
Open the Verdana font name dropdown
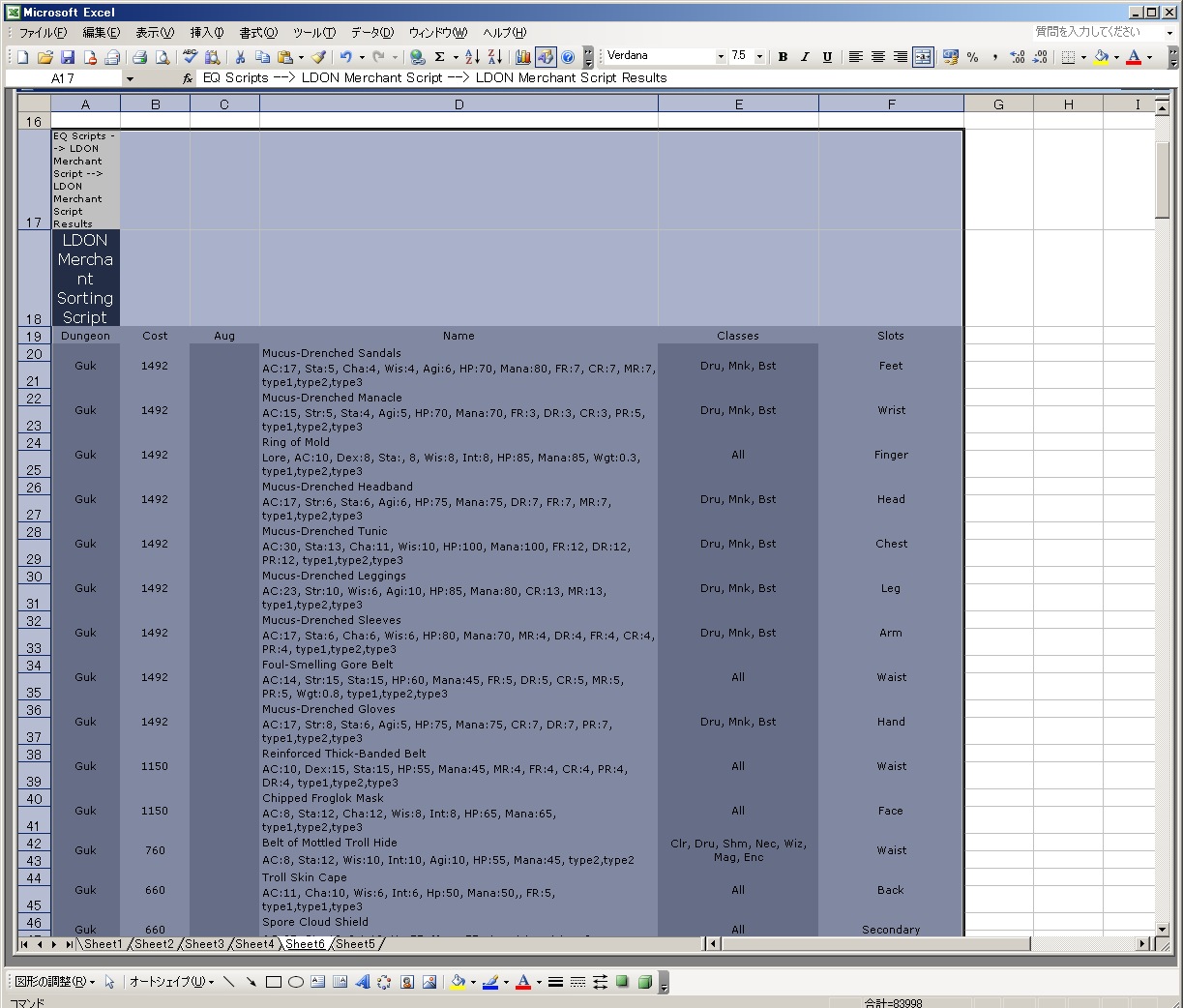pos(721,57)
